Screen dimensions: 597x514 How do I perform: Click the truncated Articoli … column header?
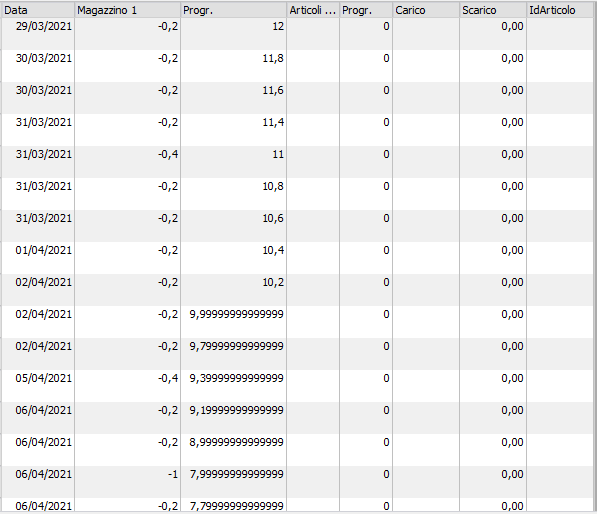313,10
